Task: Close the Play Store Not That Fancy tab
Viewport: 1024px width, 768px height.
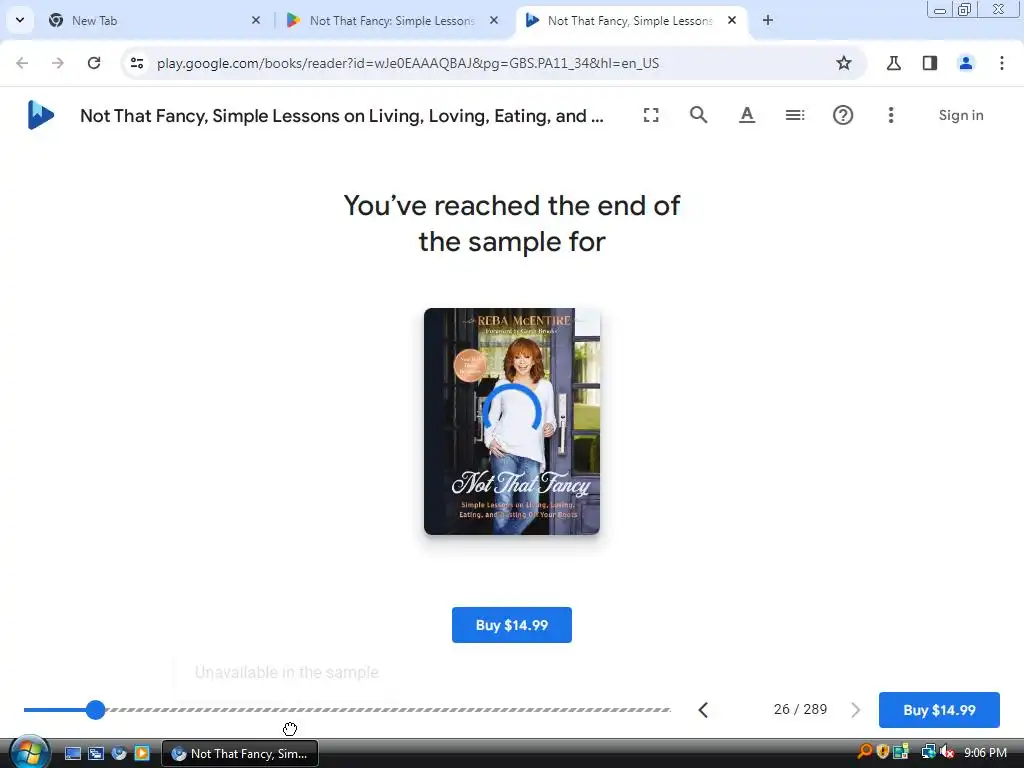Action: (494, 21)
